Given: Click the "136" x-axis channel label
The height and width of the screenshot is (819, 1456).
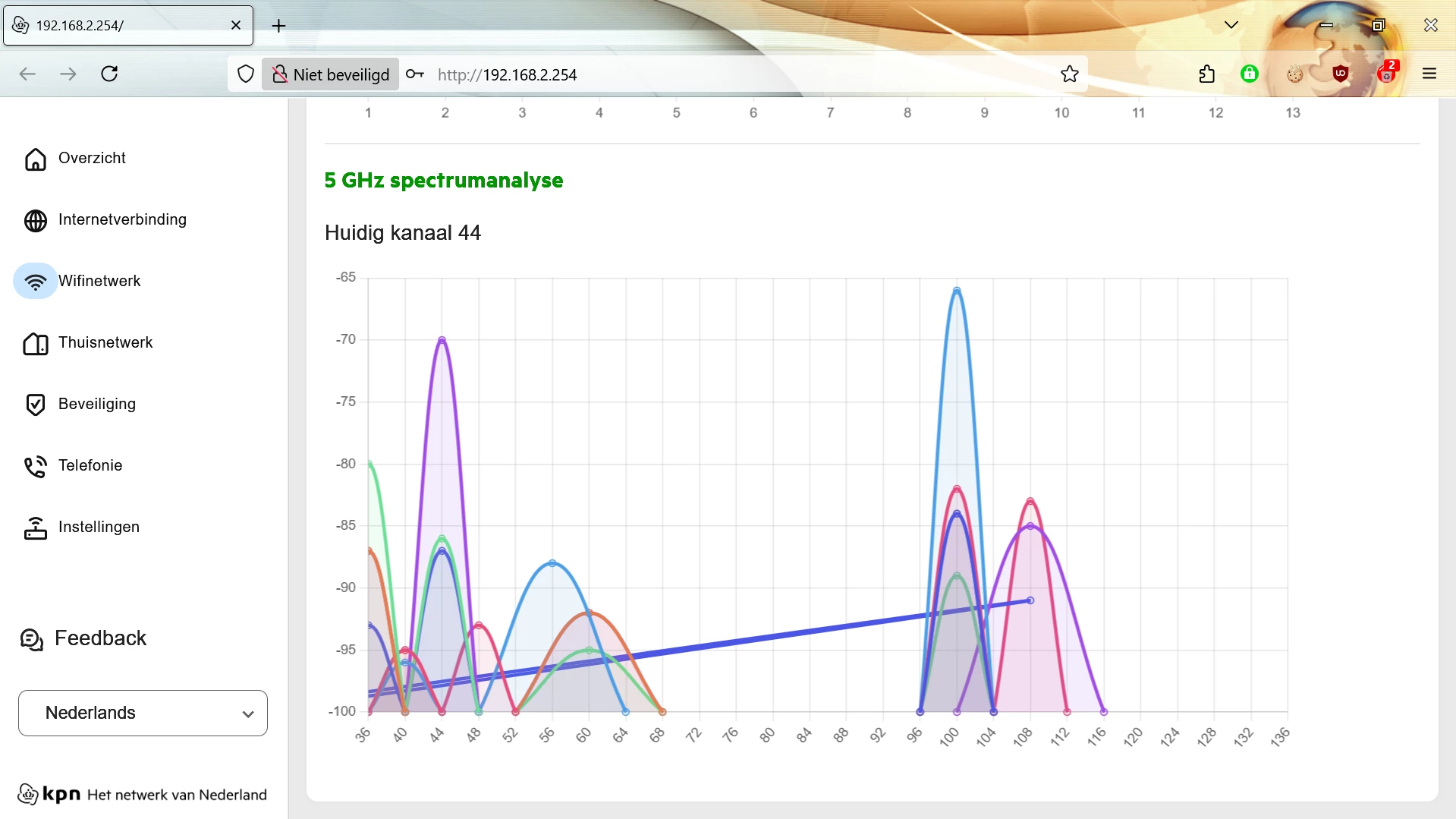Looking at the screenshot, I should tap(1280, 737).
